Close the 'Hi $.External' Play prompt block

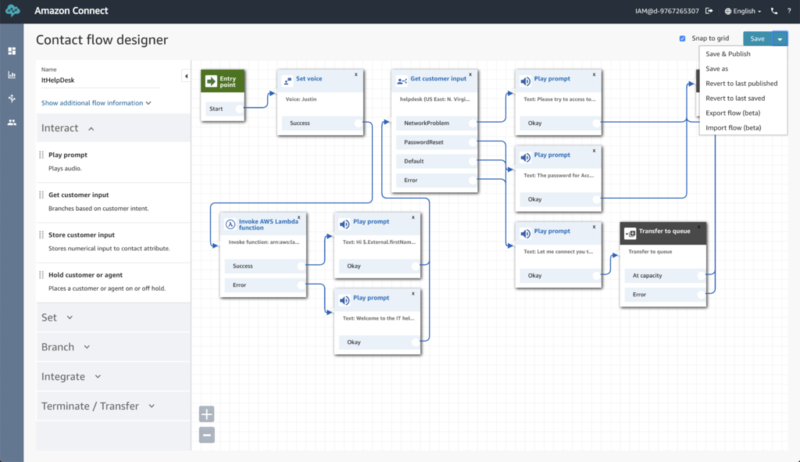(413, 217)
